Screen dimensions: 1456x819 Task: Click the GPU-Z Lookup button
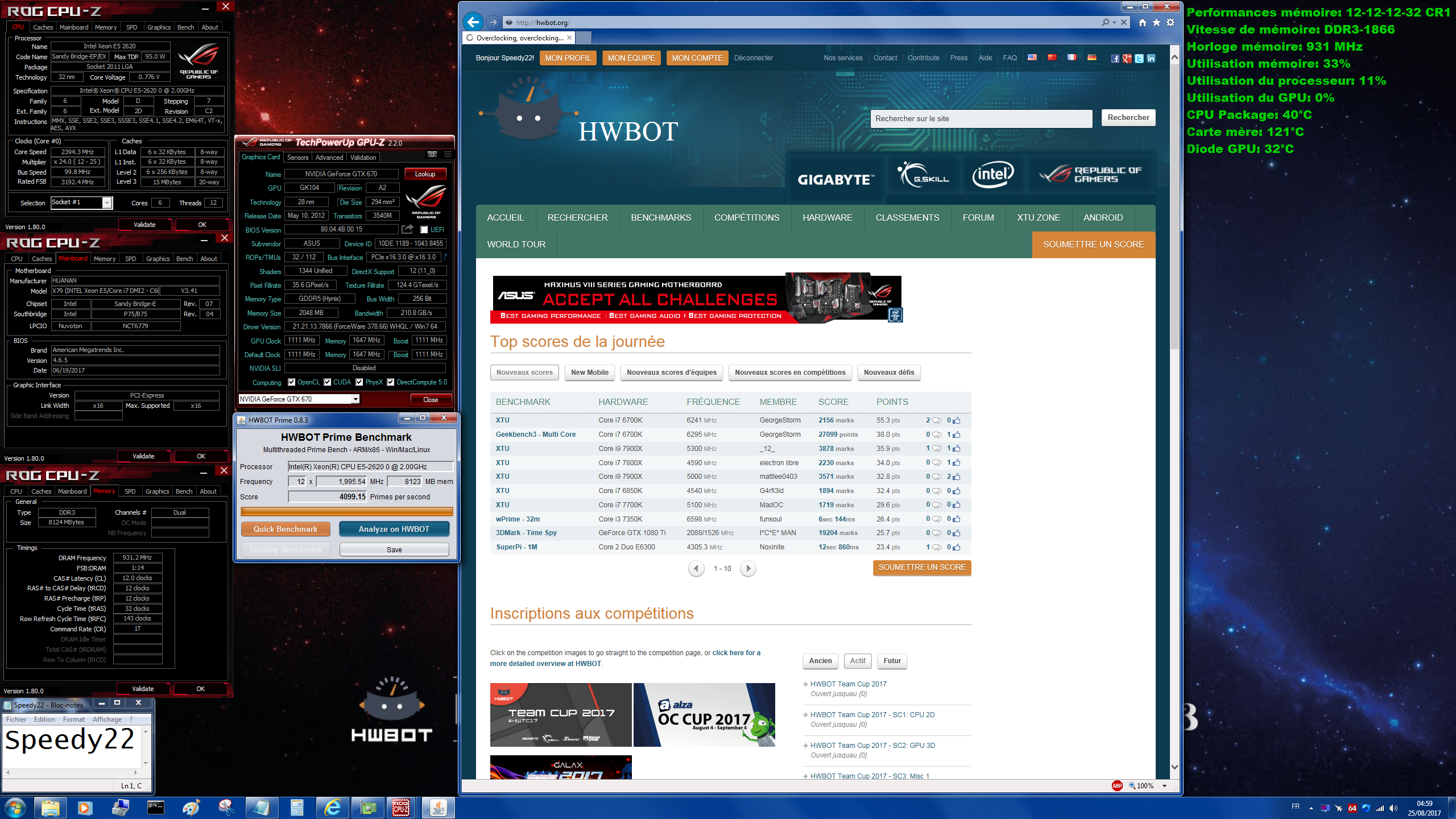425,174
